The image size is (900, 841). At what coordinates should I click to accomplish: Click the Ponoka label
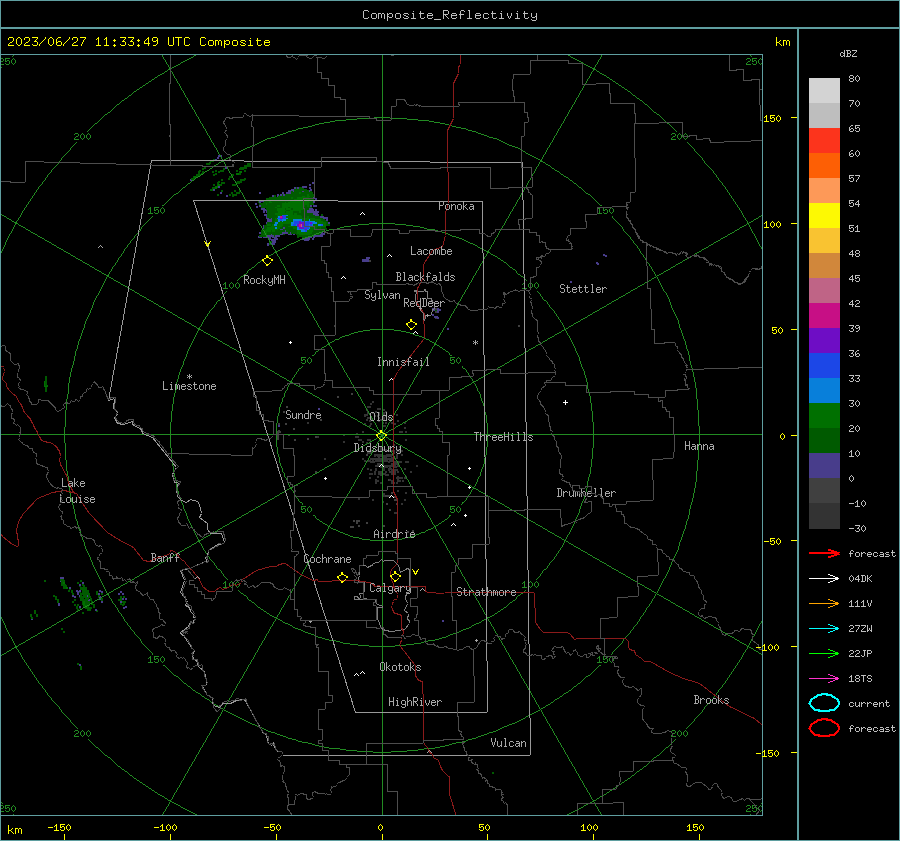pyautogui.click(x=456, y=206)
